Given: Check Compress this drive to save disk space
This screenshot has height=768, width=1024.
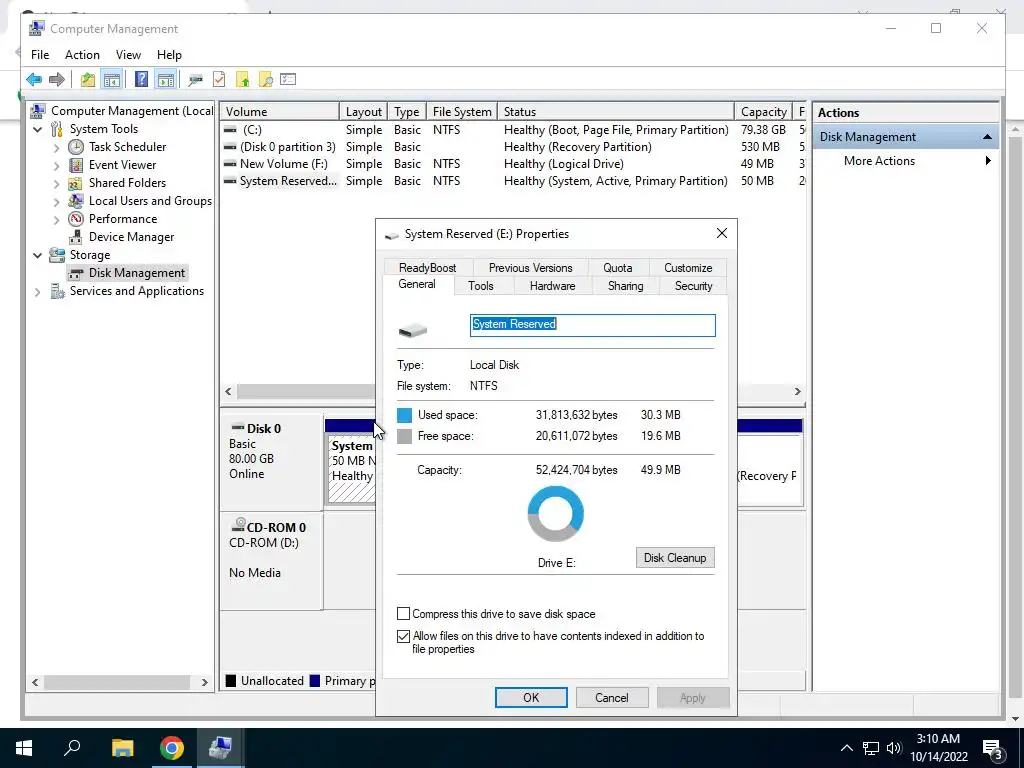Looking at the screenshot, I should point(404,614).
